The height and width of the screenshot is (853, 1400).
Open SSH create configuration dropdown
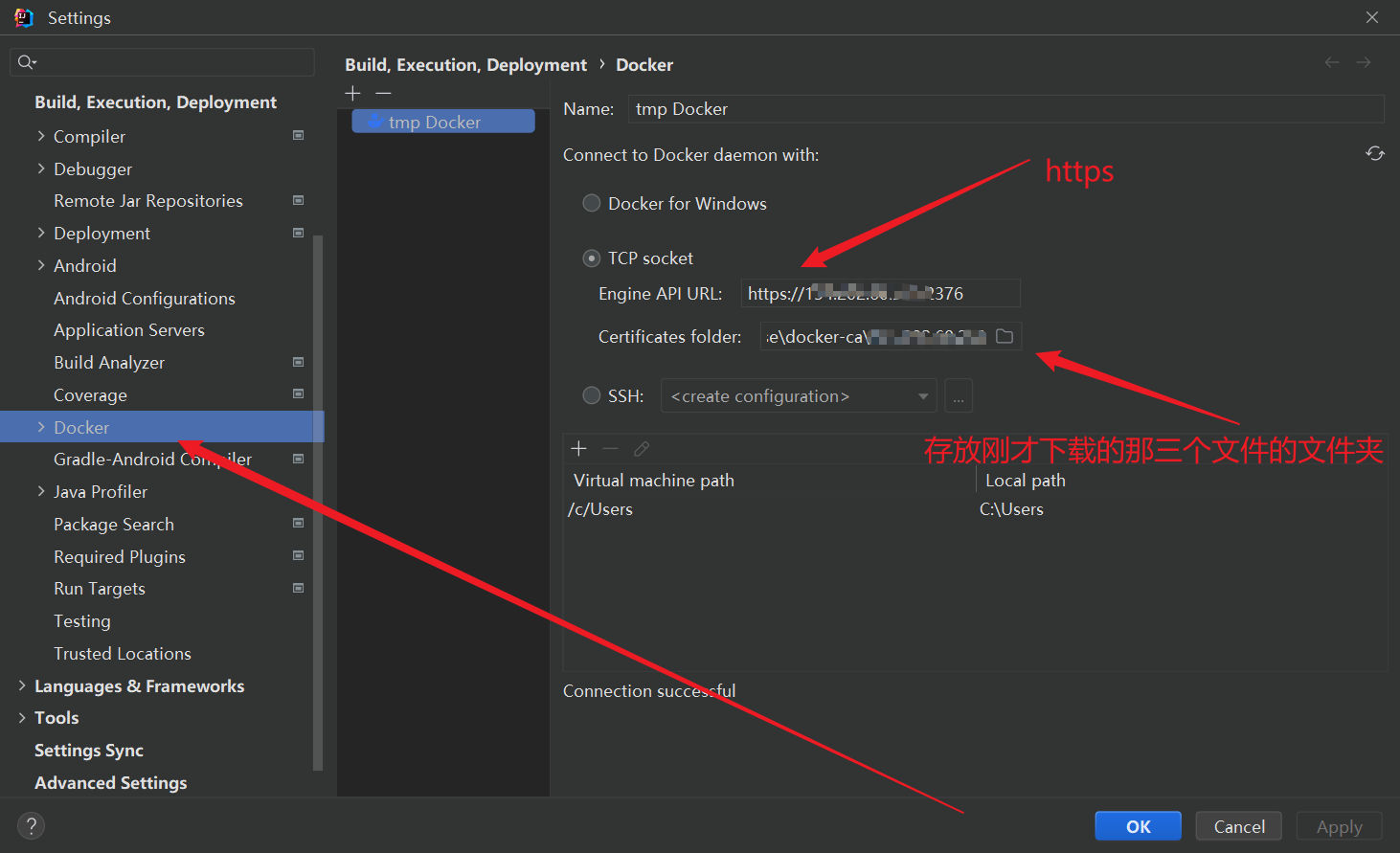click(x=799, y=396)
